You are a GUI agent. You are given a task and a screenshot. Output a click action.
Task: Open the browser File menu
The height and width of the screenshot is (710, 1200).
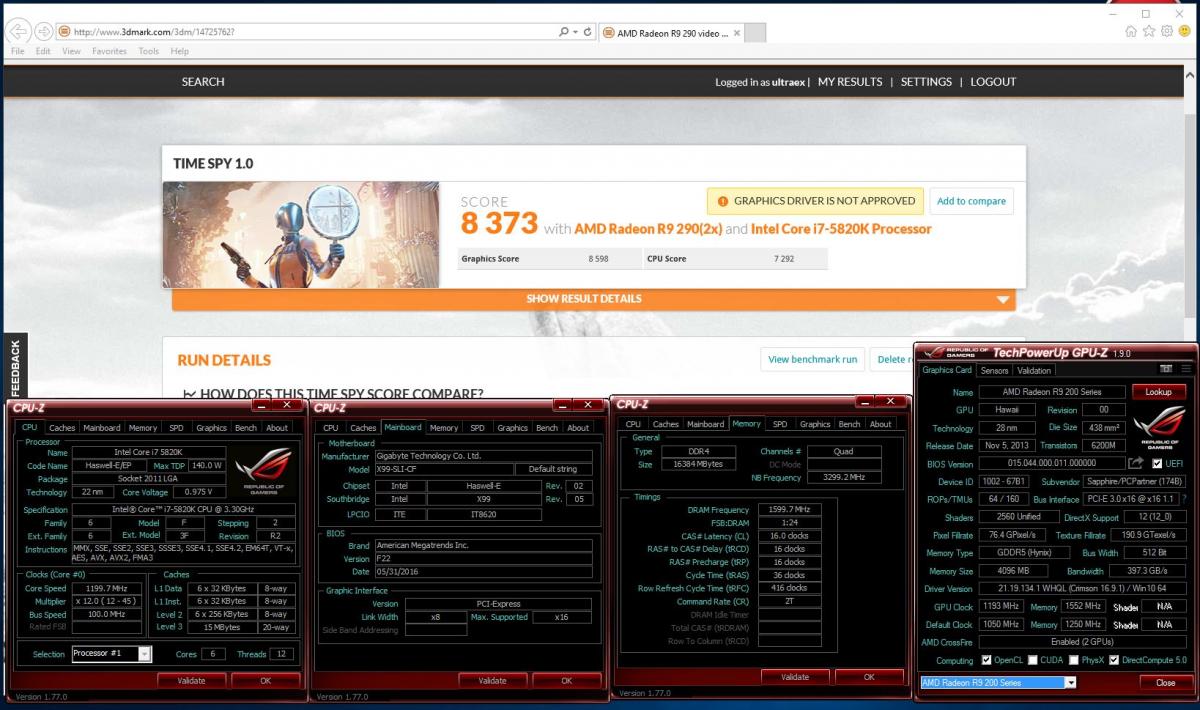pos(17,51)
